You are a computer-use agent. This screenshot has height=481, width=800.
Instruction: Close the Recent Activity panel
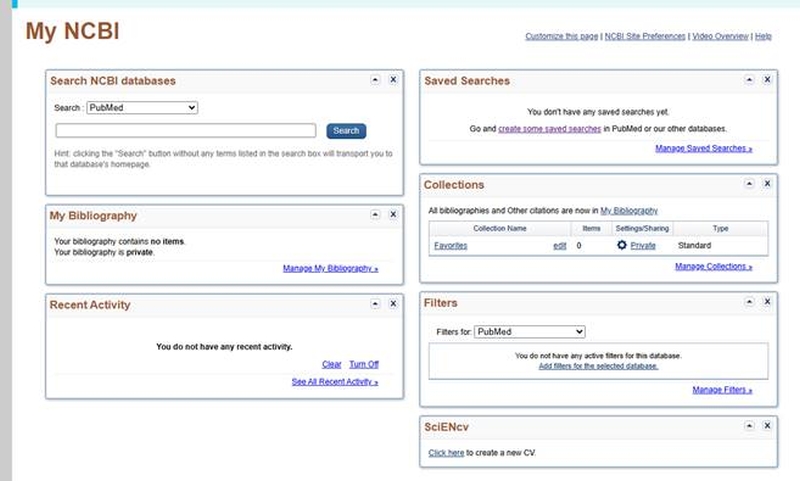[x=393, y=303]
